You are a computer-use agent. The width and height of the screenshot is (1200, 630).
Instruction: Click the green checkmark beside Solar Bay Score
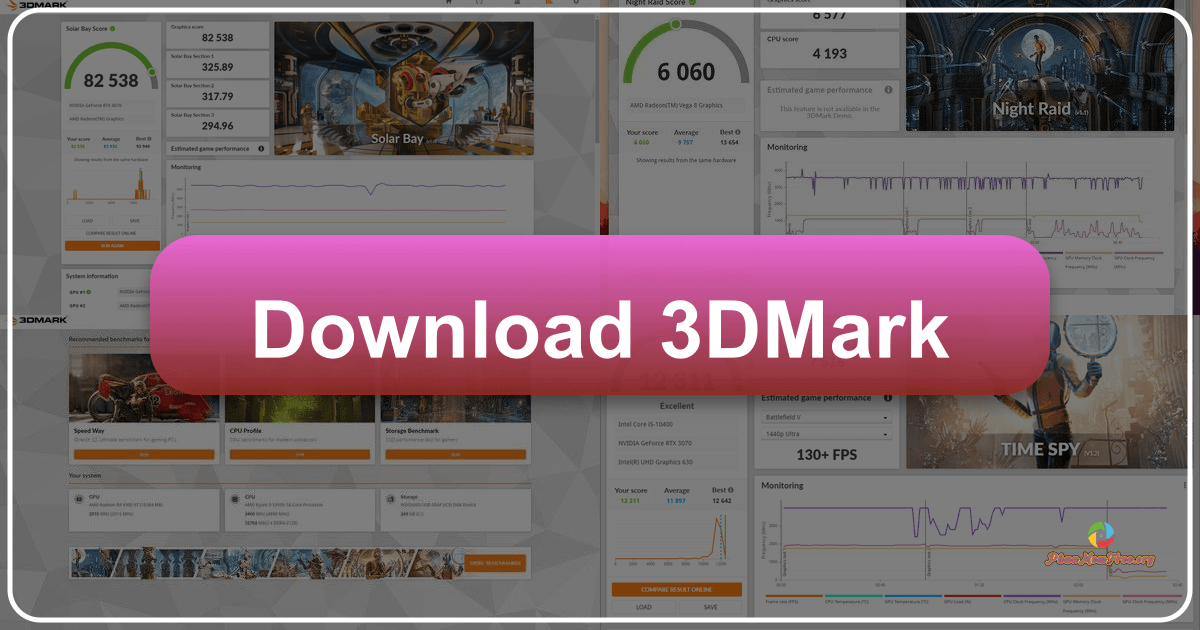pyautogui.click(x=112, y=29)
